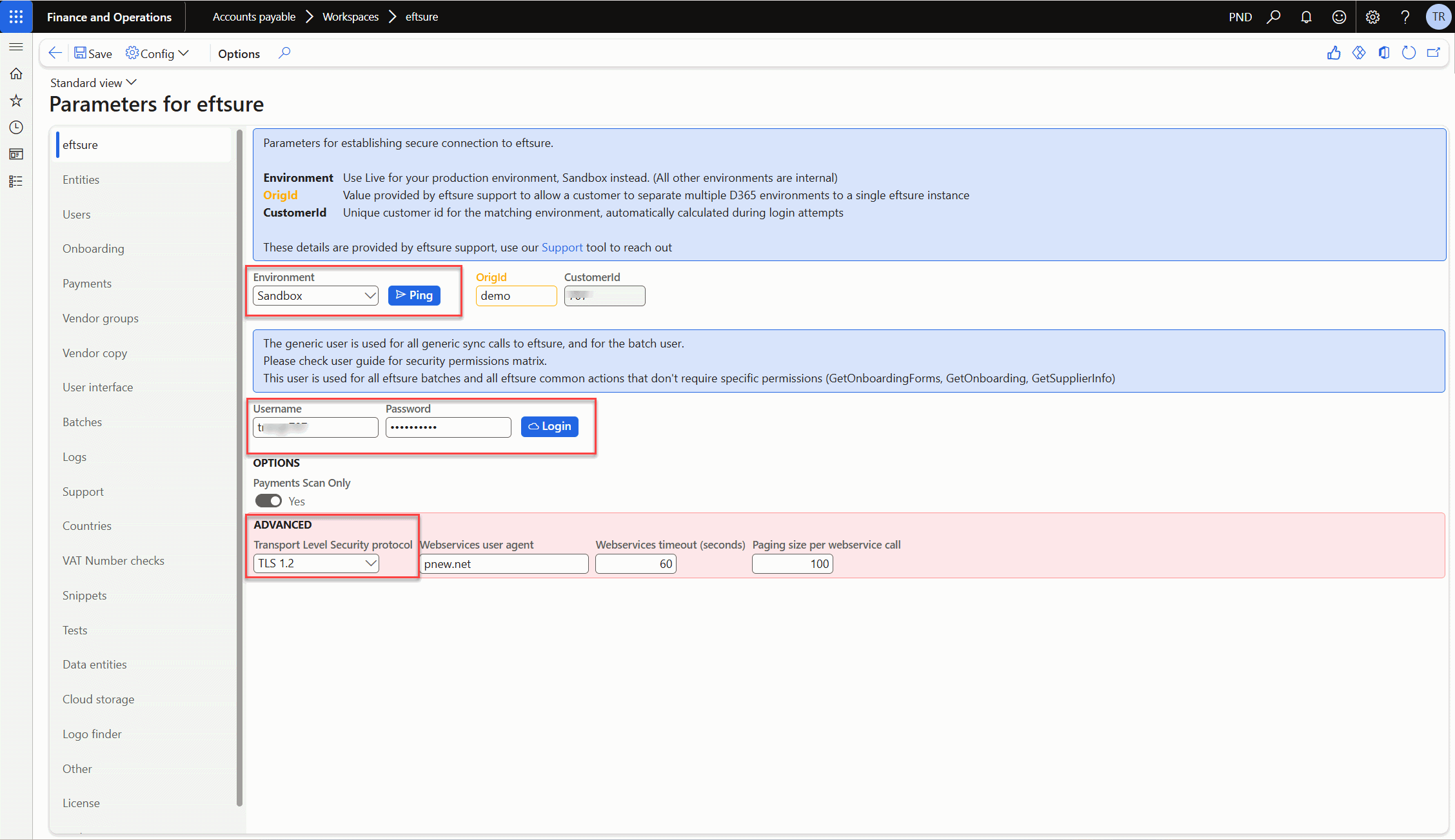Save the parameters
The height and width of the screenshot is (840, 1455).
[x=94, y=54]
